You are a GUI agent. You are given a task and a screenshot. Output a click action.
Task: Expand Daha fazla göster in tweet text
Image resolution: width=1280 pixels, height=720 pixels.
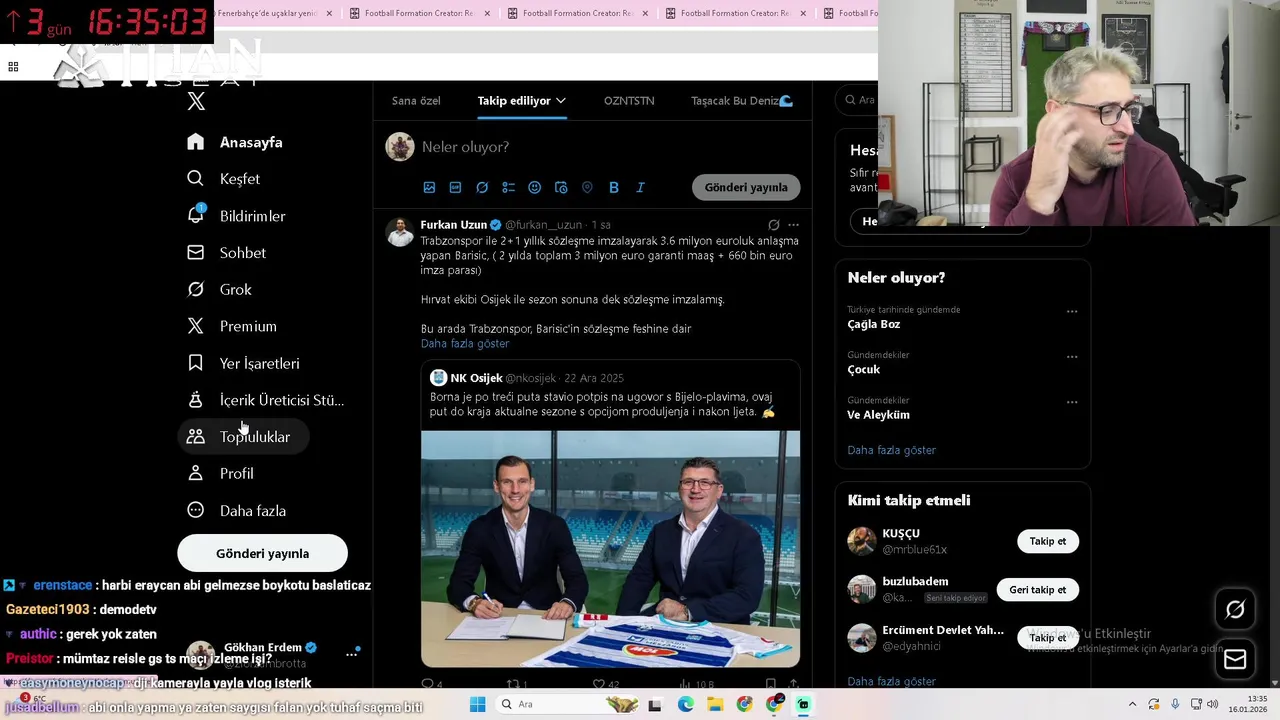click(465, 343)
